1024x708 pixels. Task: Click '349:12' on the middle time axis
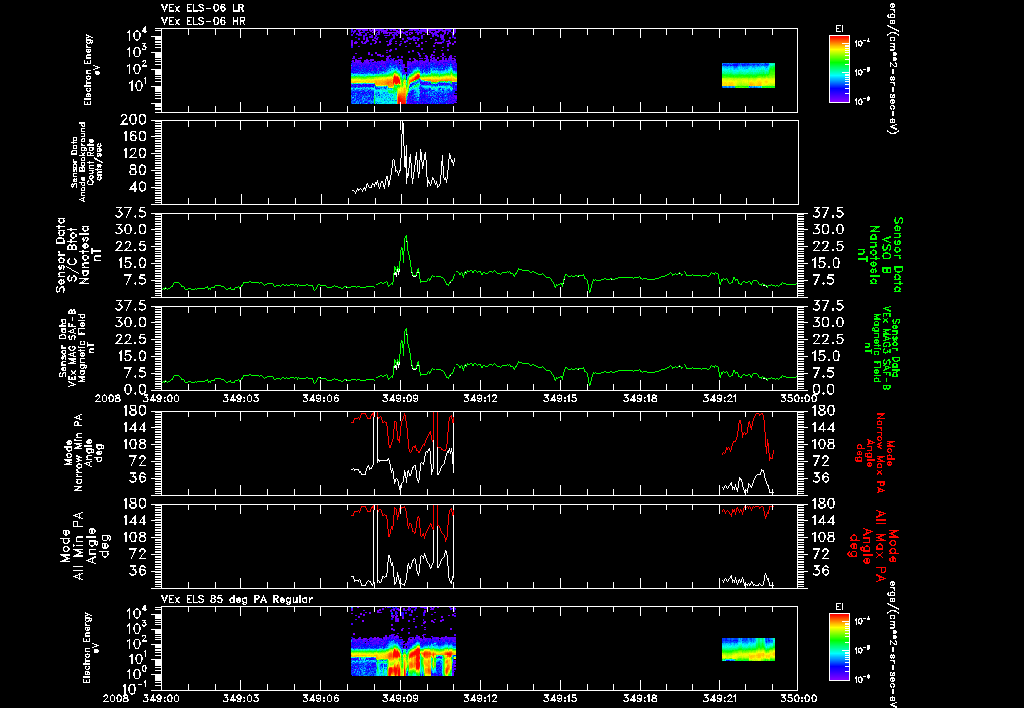pyautogui.click(x=481, y=399)
